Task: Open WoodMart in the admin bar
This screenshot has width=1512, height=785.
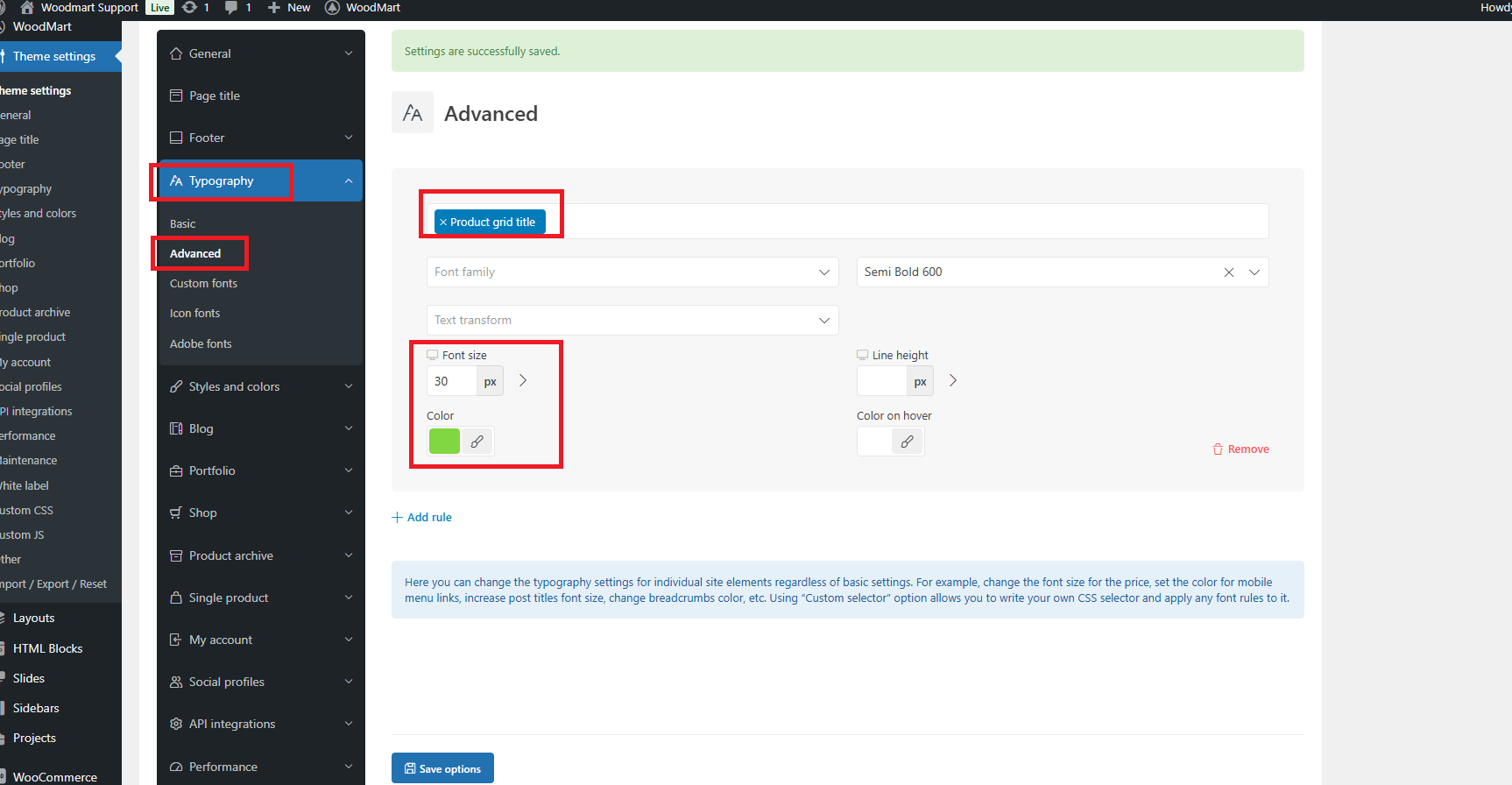Action: click(363, 8)
